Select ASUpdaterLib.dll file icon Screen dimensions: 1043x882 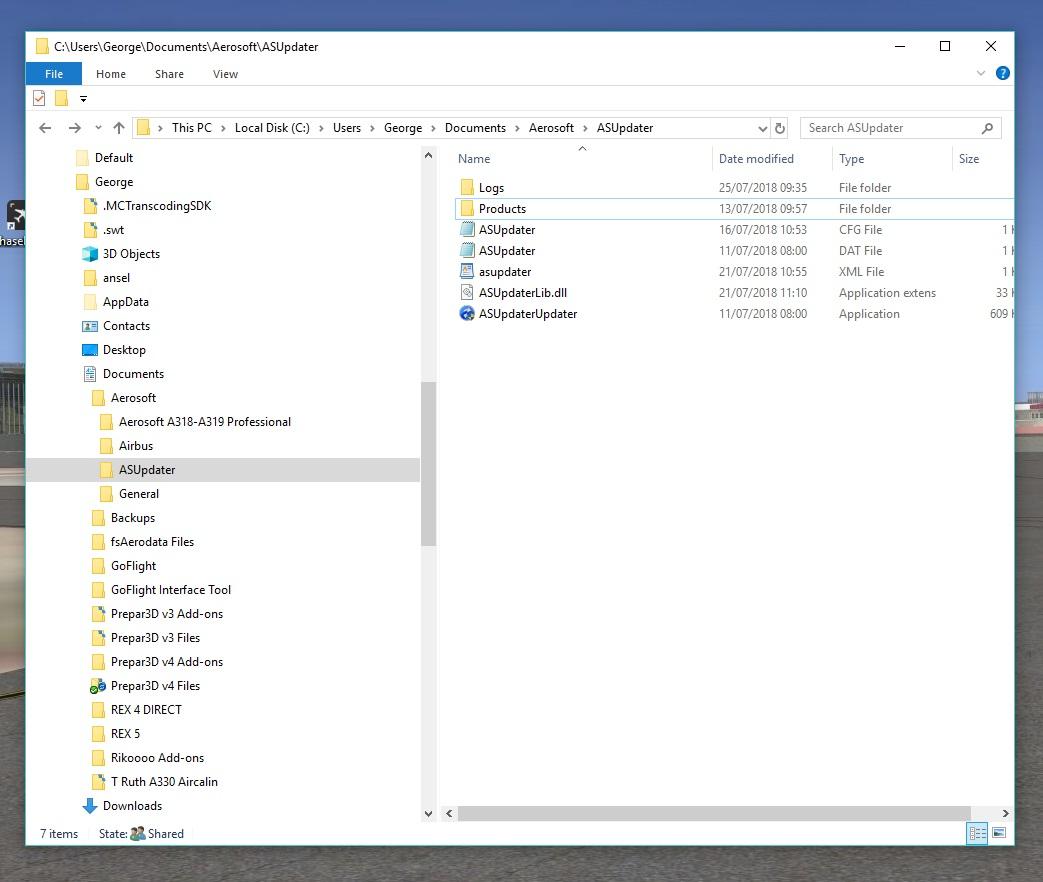(467, 293)
